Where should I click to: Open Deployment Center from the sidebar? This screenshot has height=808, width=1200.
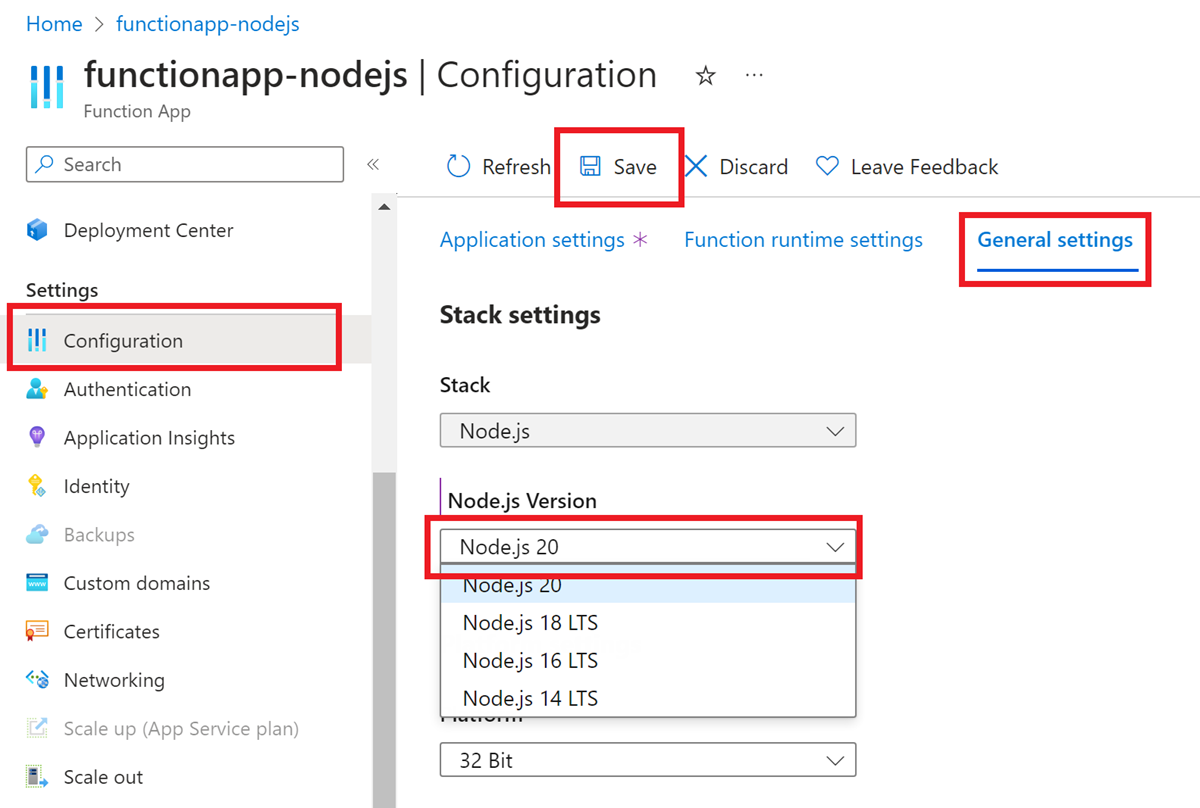click(x=148, y=231)
